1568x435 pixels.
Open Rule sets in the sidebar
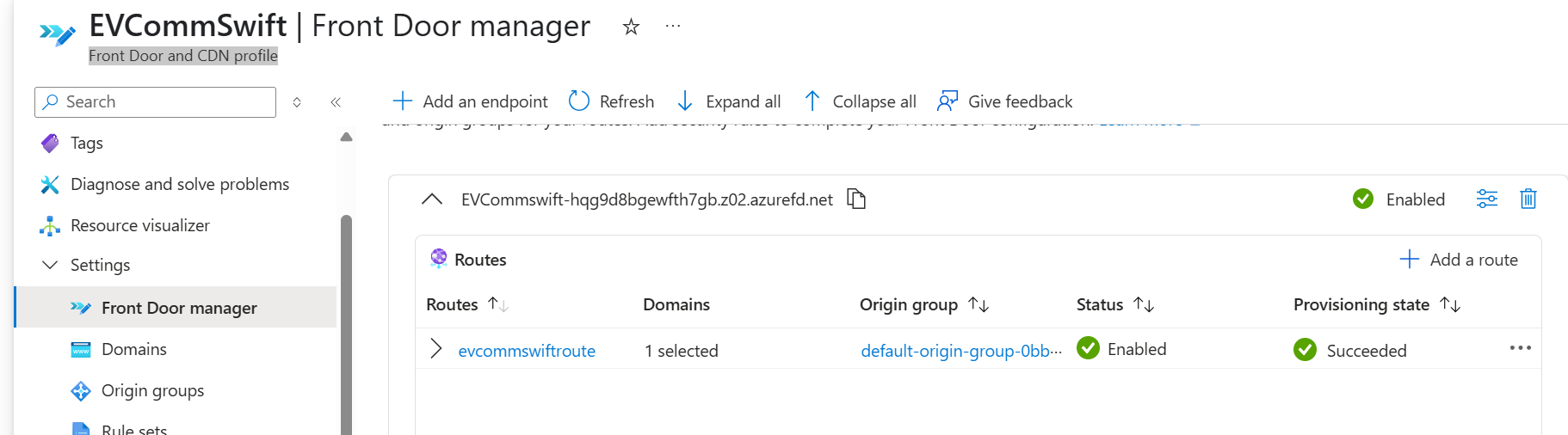(134, 428)
